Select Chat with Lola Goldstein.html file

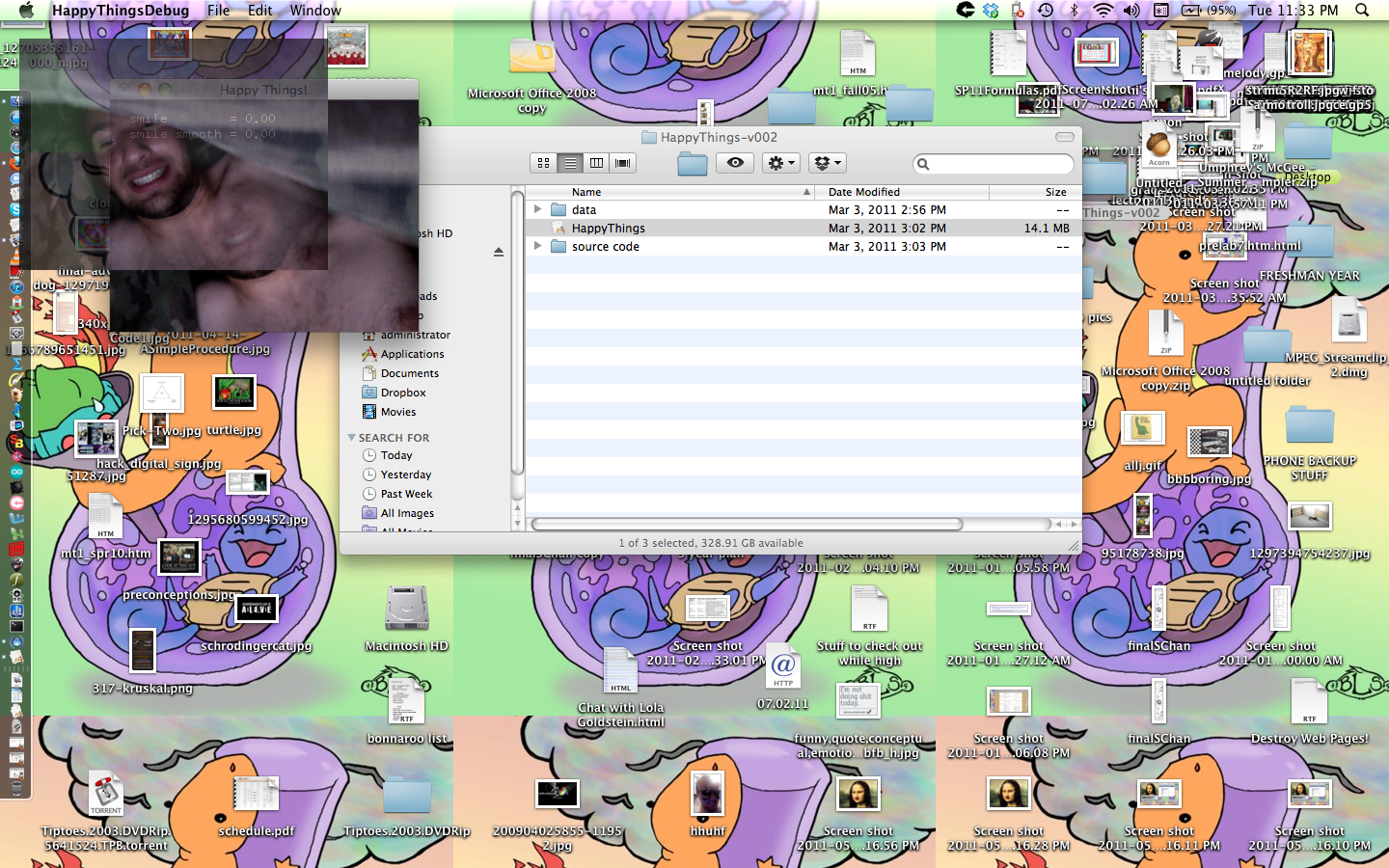point(620,671)
